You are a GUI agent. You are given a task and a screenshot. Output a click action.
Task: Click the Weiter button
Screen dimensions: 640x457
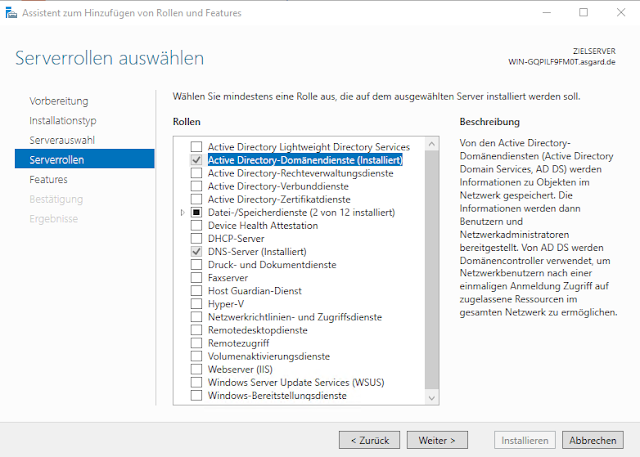pos(437,440)
